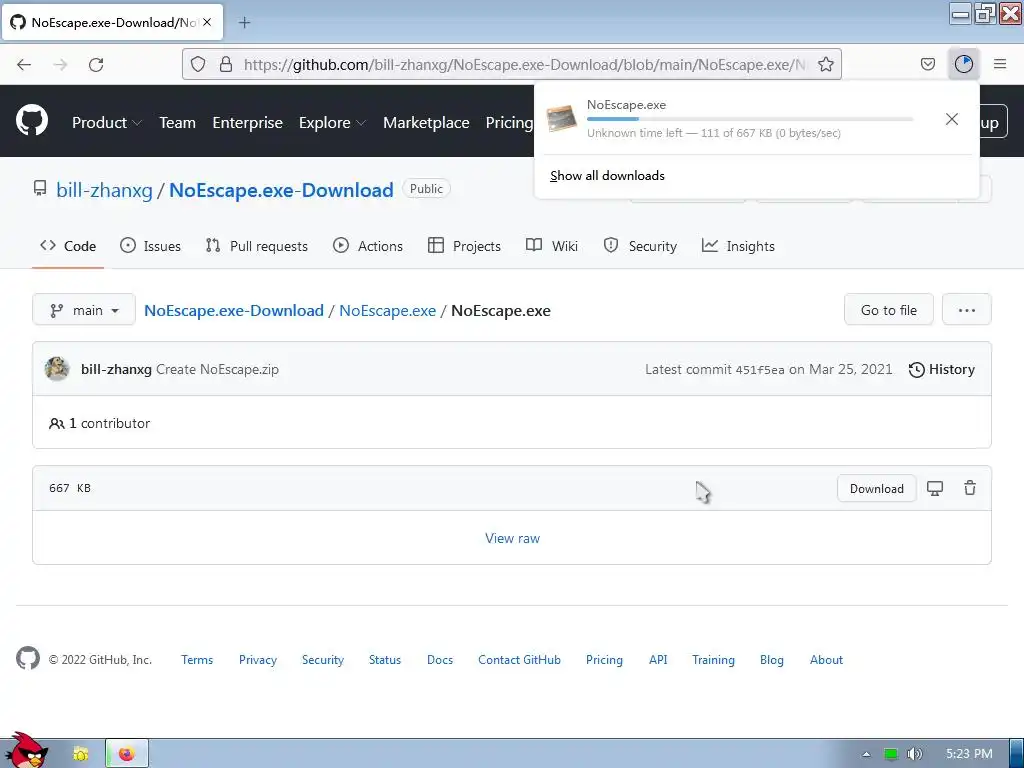Open Create NoEscape.zip commit message
1024x768 pixels.
[x=217, y=369]
